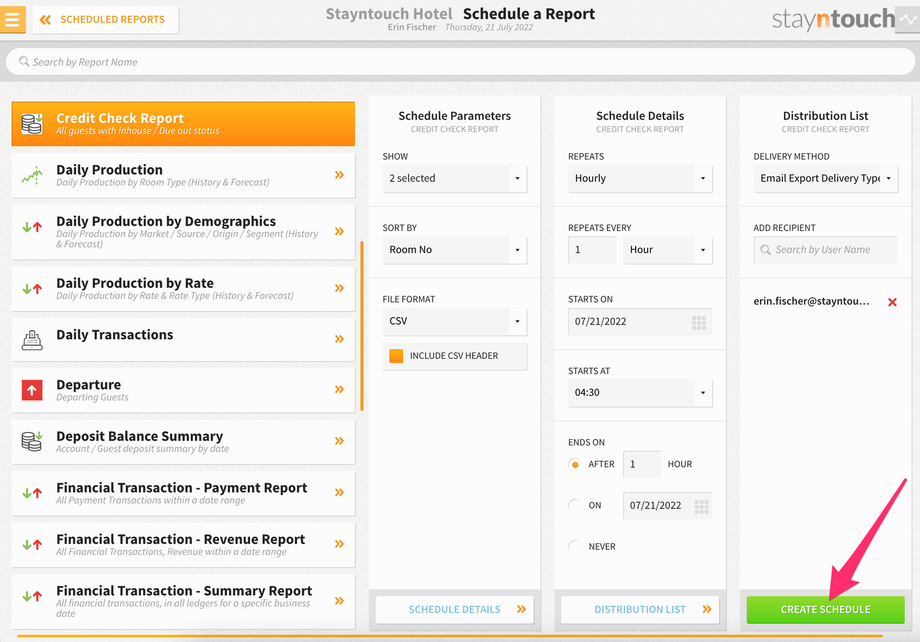Screen dimensions: 920x642
Task: Open the Sort By Room No dropdown
Action: (x=455, y=250)
